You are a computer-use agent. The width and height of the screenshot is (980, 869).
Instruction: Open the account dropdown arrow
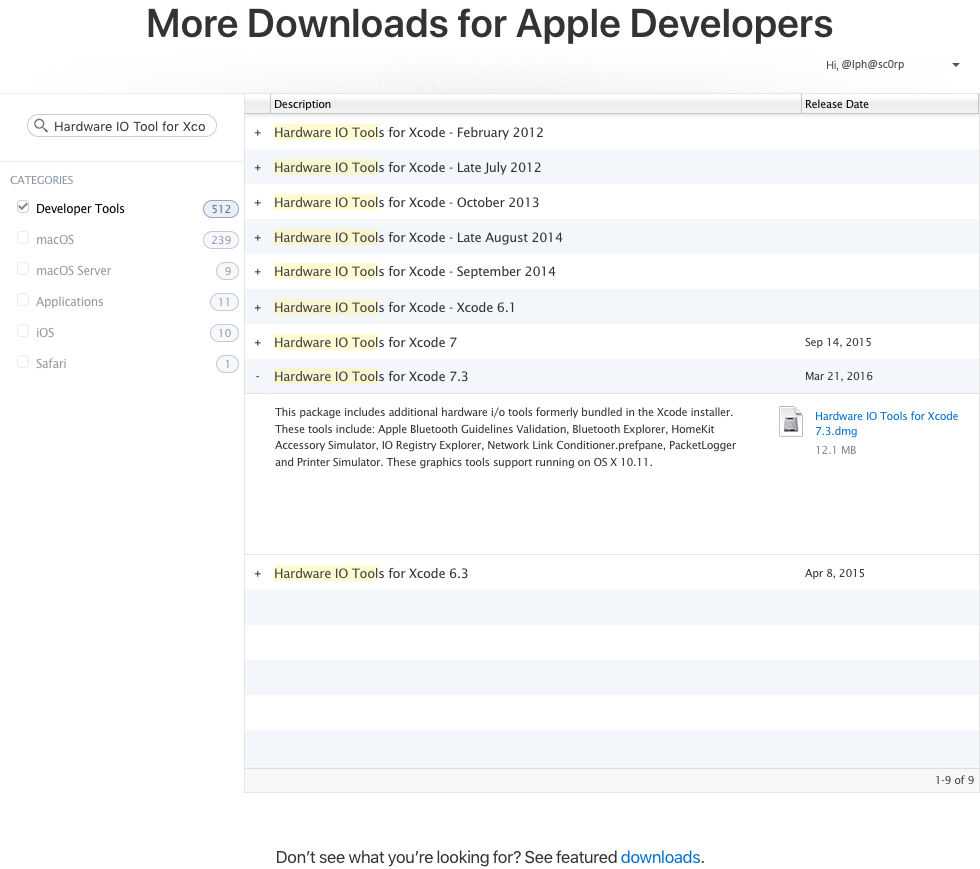click(x=956, y=65)
